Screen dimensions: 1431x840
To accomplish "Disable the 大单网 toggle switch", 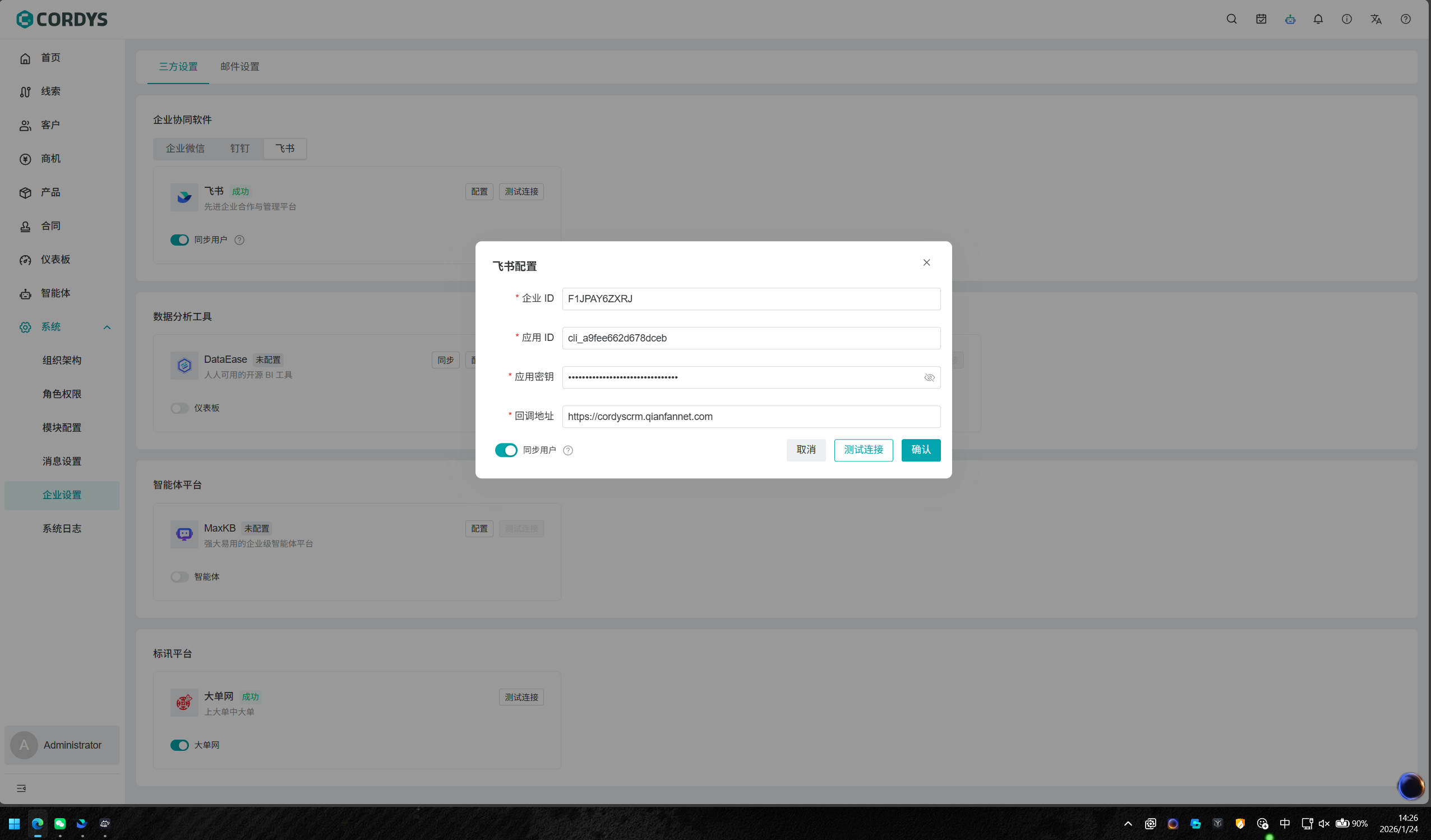I will [x=179, y=745].
